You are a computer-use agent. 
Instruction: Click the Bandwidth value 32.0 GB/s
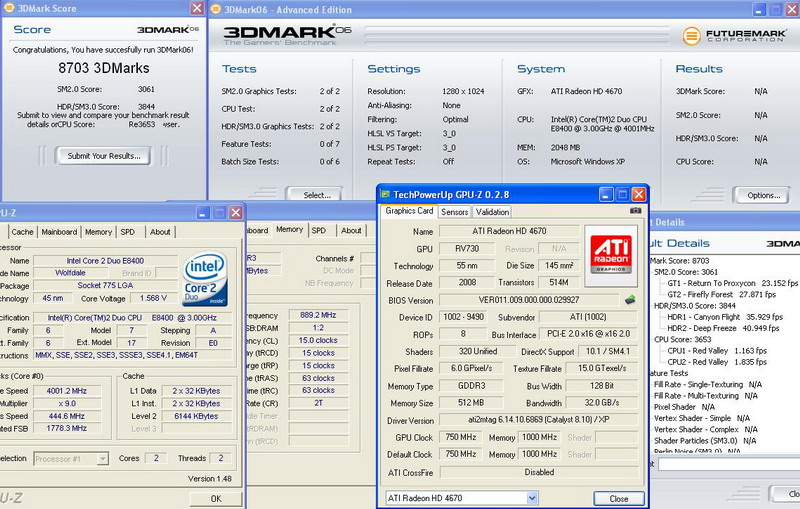pyautogui.click(x=602, y=402)
